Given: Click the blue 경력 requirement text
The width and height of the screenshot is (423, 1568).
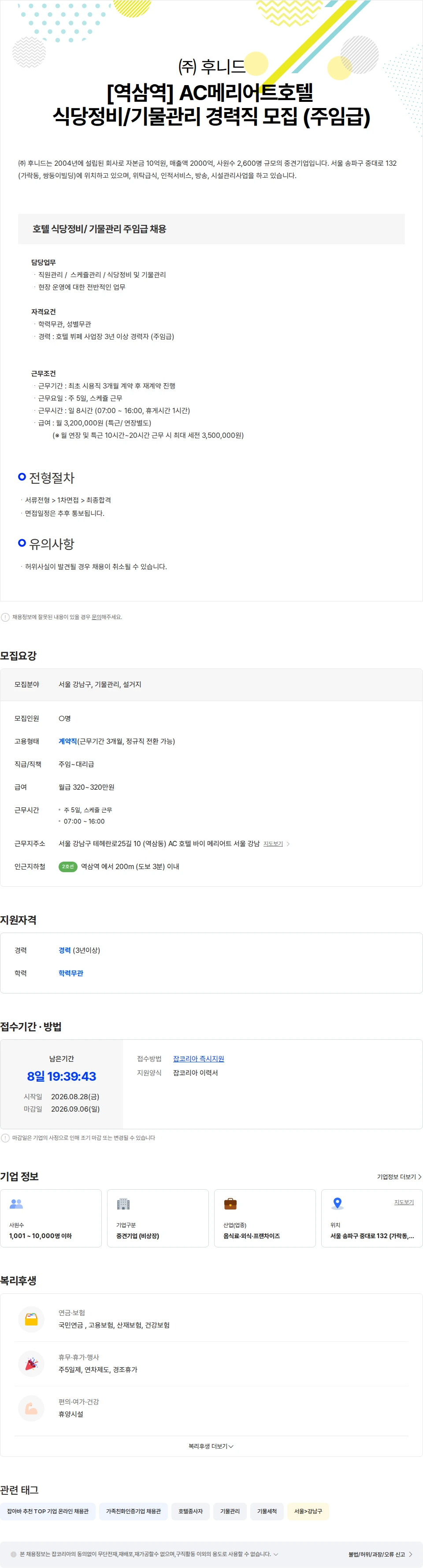Looking at the screenshot, I should pyautogui.click(x=64, y=950).
